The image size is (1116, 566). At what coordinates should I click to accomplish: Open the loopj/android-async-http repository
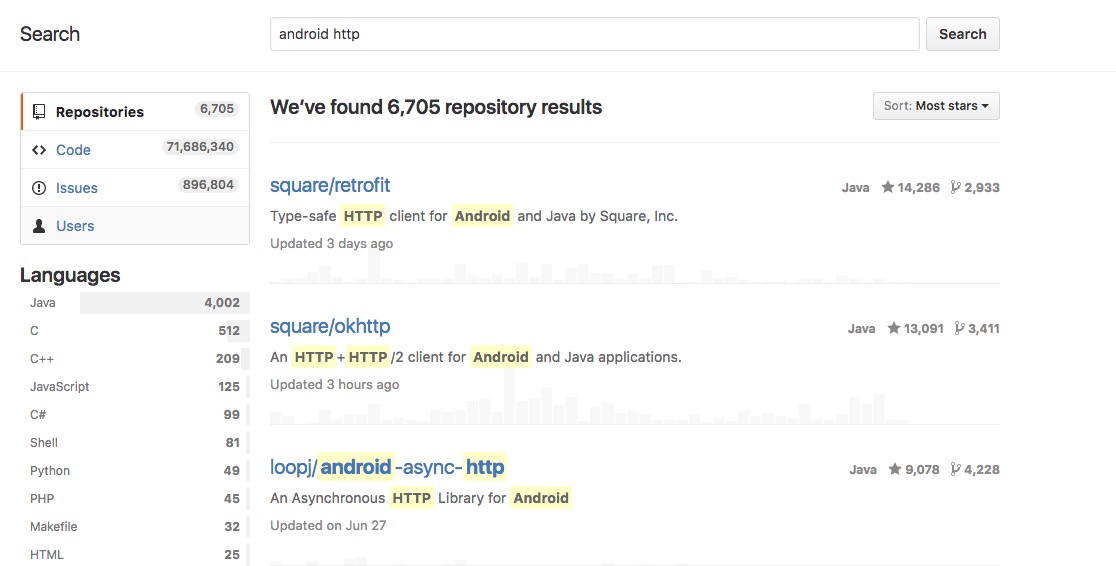pos(388,467)
